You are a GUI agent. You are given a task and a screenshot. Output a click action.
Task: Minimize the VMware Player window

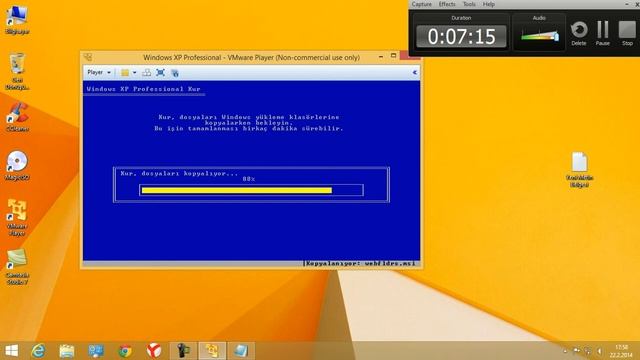point(381,57)
